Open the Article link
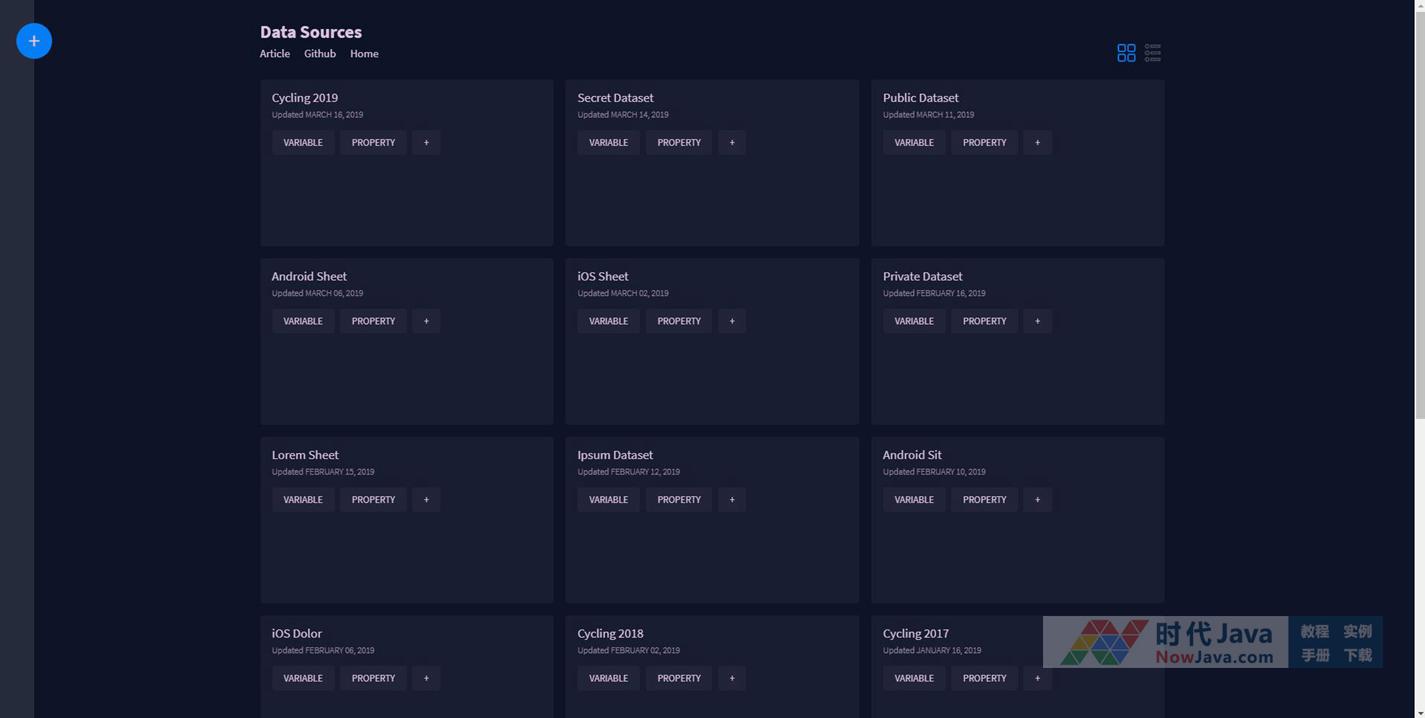The height and width of the screenshot is (718, 1425). pyautogui.click(x=275, y=54)
